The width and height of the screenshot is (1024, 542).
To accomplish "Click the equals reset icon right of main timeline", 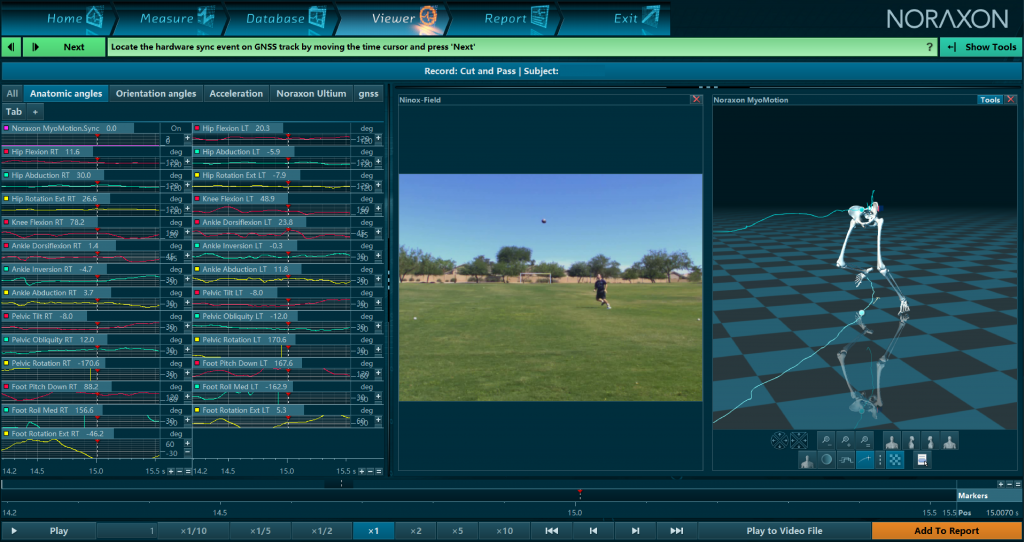I will (1017, 485).
